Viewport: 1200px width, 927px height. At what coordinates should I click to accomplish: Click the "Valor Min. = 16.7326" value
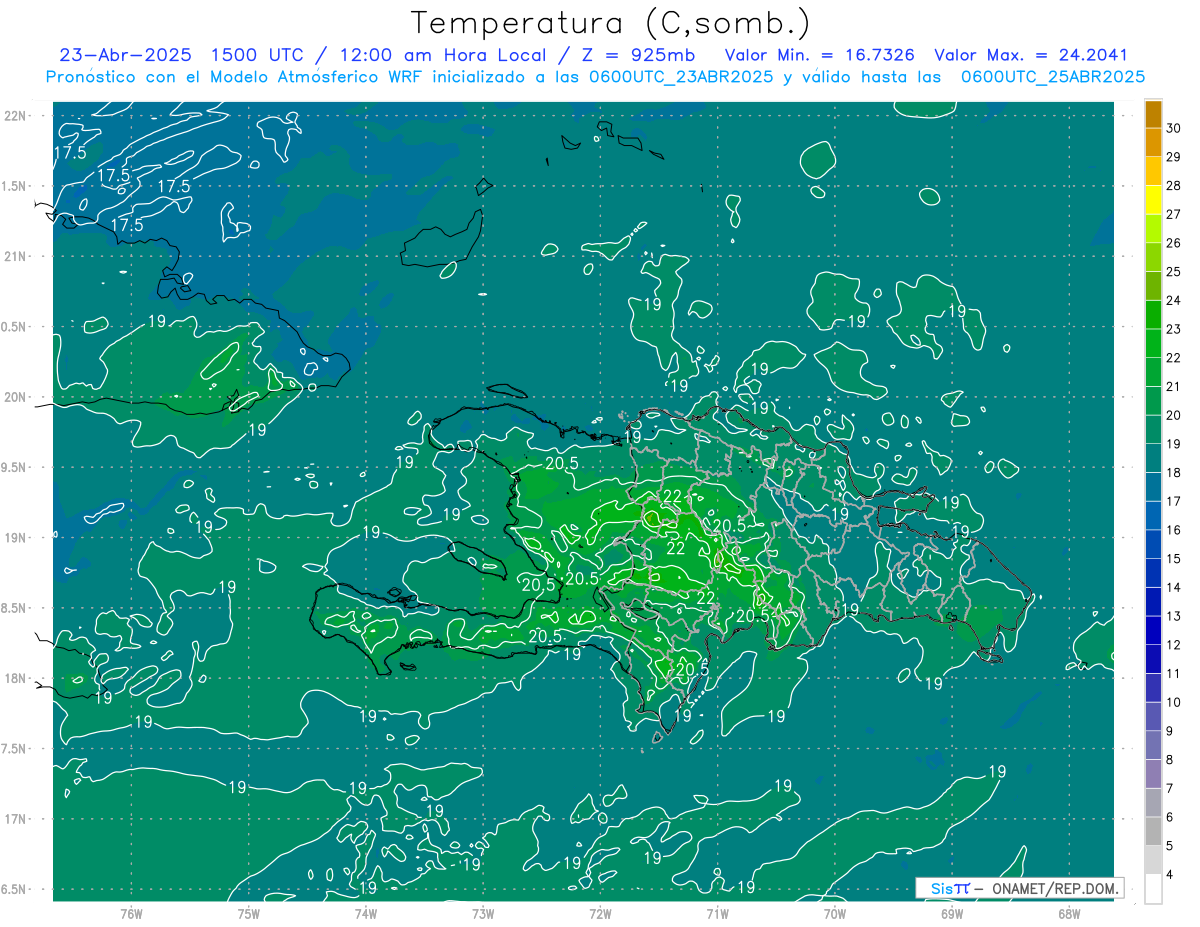tap(820, 55)
